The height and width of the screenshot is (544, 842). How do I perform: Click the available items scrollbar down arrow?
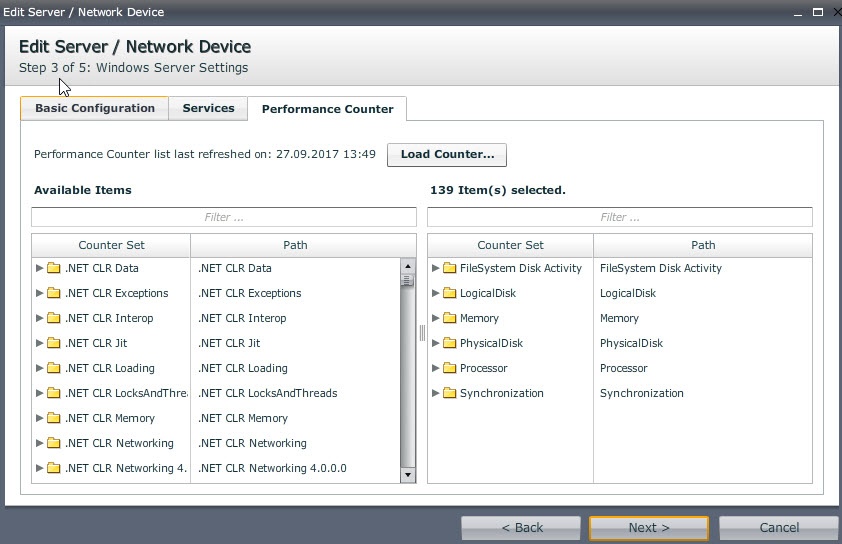pos(407,476)
